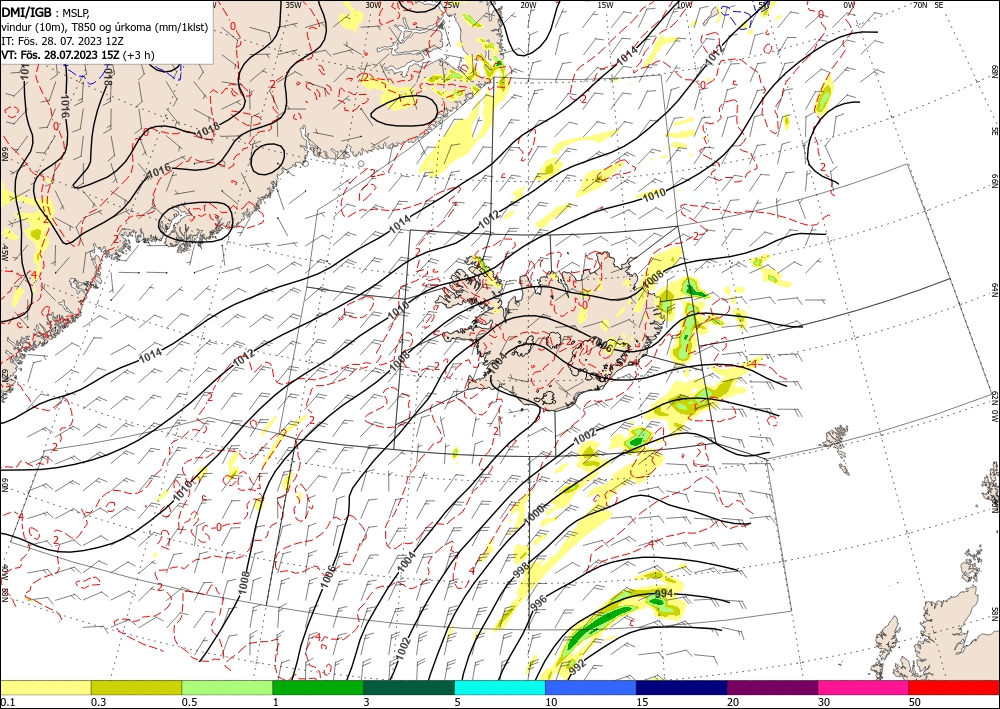Click the cyan 5–10 legend swatch
Image resolution: width=1000 pixels, height=709 pixels.
(500, 687)
